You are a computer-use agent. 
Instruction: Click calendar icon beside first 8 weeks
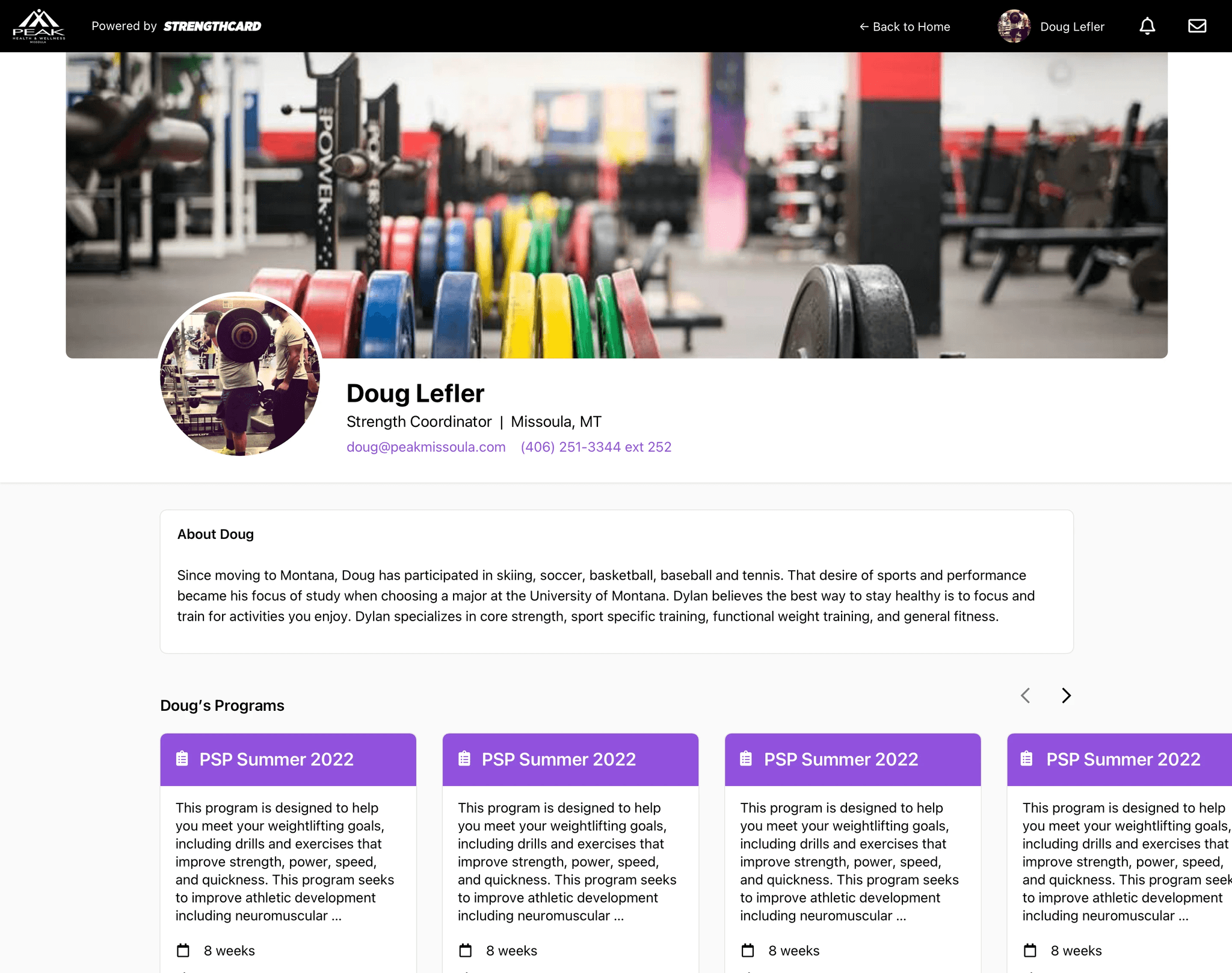pos(183,951)
